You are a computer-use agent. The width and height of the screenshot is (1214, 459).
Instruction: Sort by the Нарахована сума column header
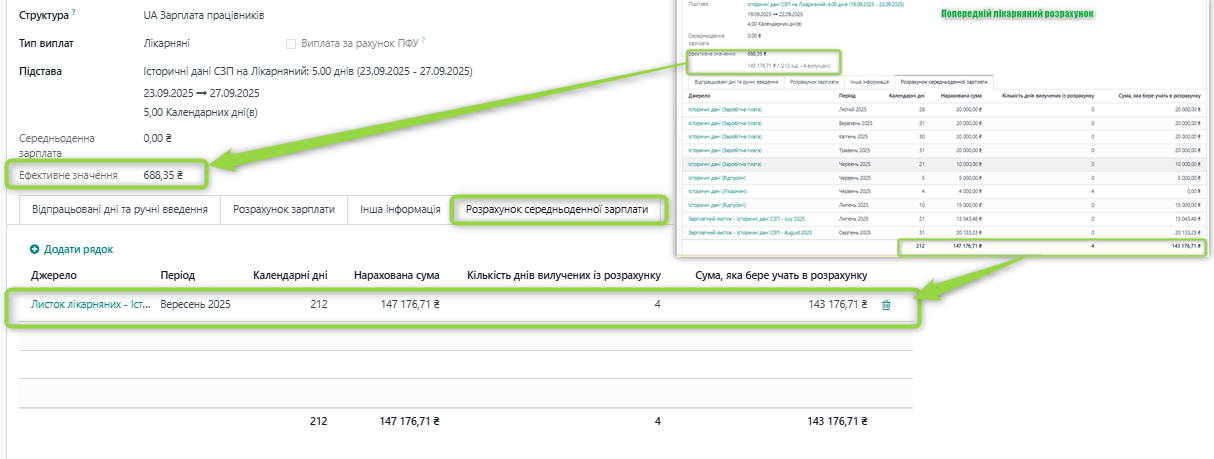coord(397,275)
